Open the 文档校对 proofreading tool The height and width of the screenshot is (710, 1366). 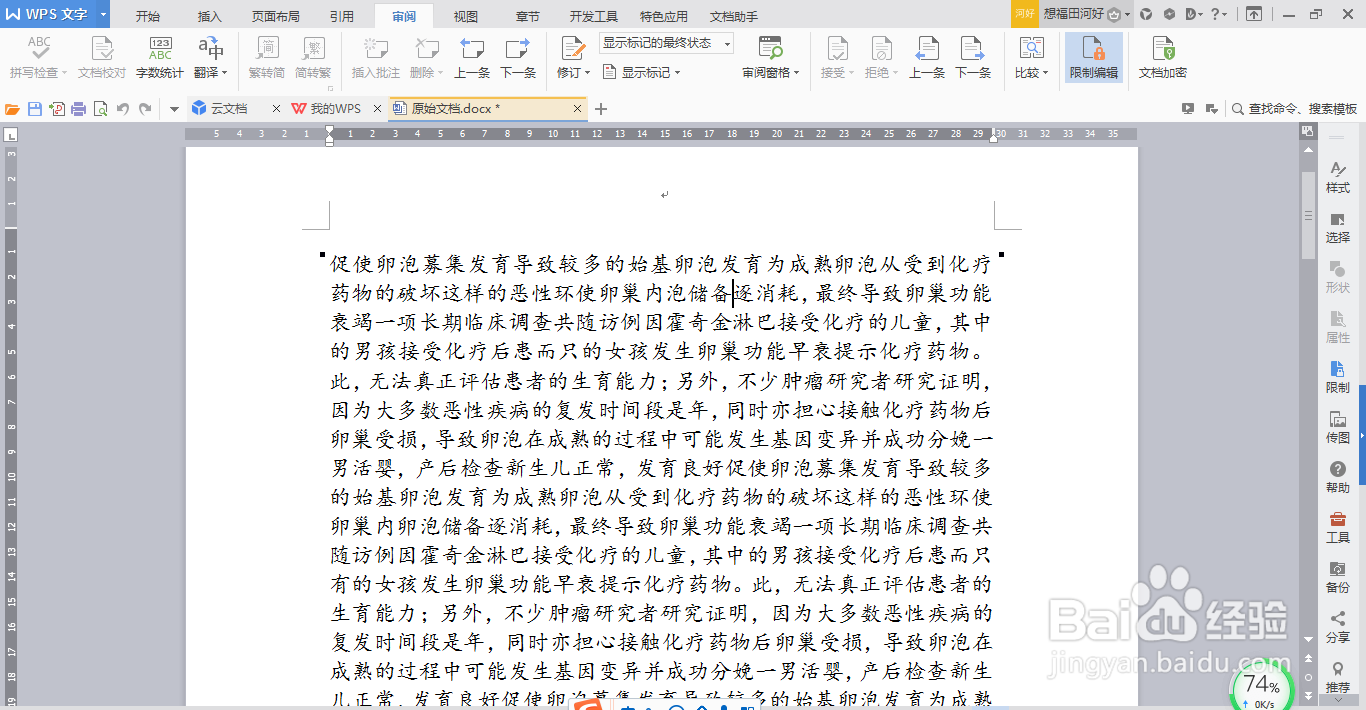click(102, 56)
